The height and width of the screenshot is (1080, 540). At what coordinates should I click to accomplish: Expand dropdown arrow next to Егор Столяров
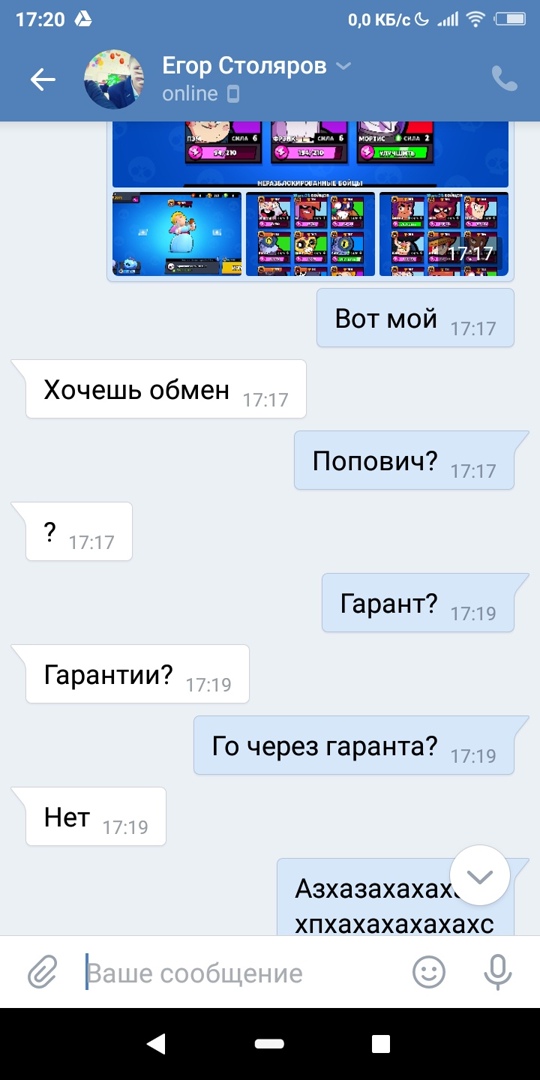(x=342, y=66)
